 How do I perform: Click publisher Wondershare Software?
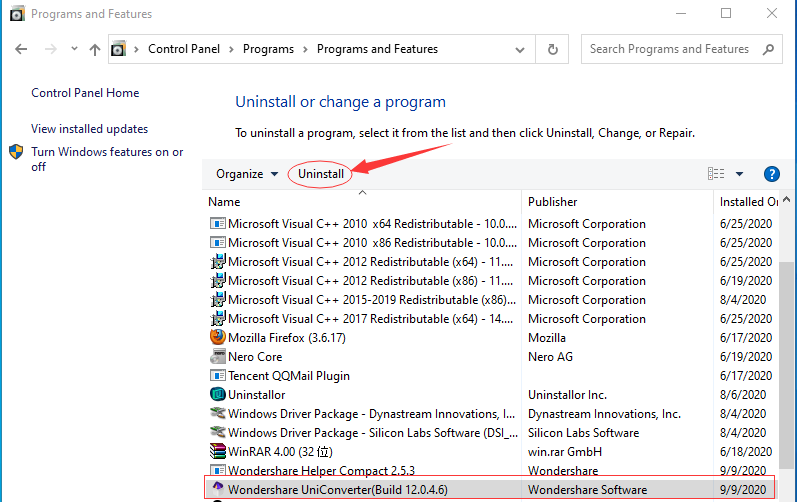coord(588,490)
